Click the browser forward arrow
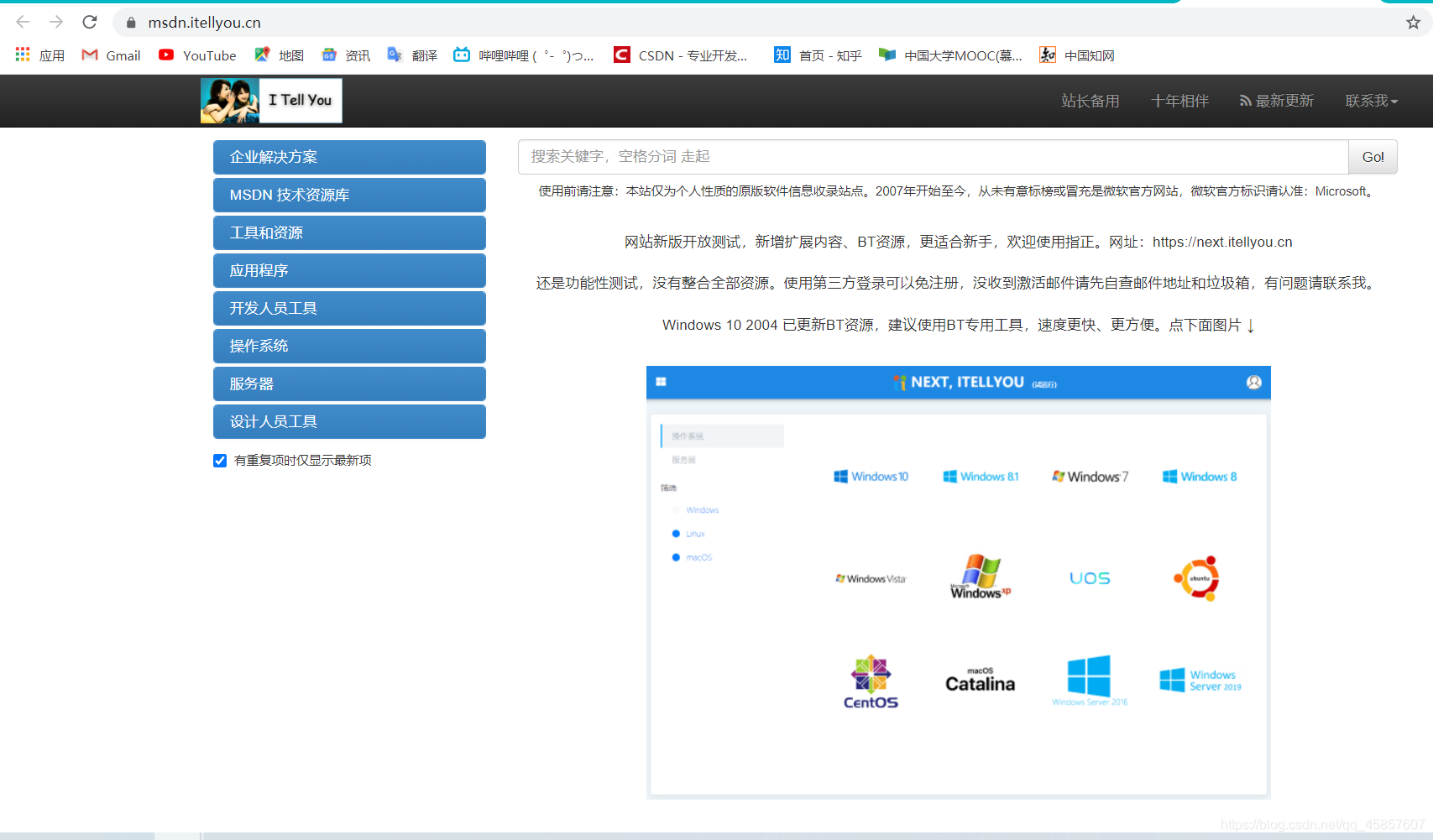 click(56, 22)
